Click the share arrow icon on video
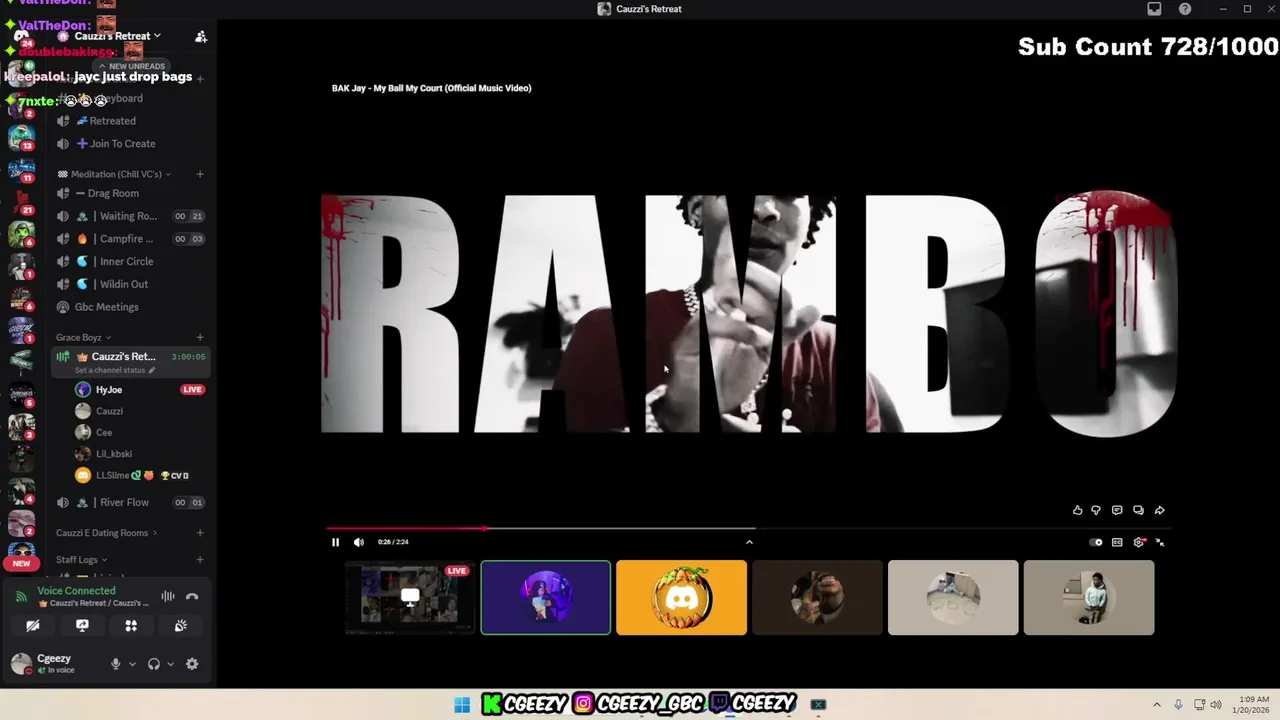This screenshot has height=720, width=1280. click(1159, 510)
